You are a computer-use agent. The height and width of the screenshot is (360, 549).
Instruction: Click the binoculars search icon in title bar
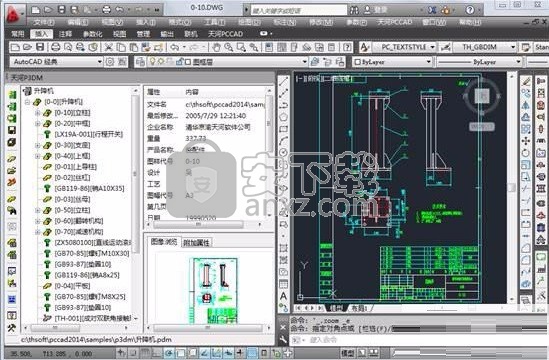[354, 10]
